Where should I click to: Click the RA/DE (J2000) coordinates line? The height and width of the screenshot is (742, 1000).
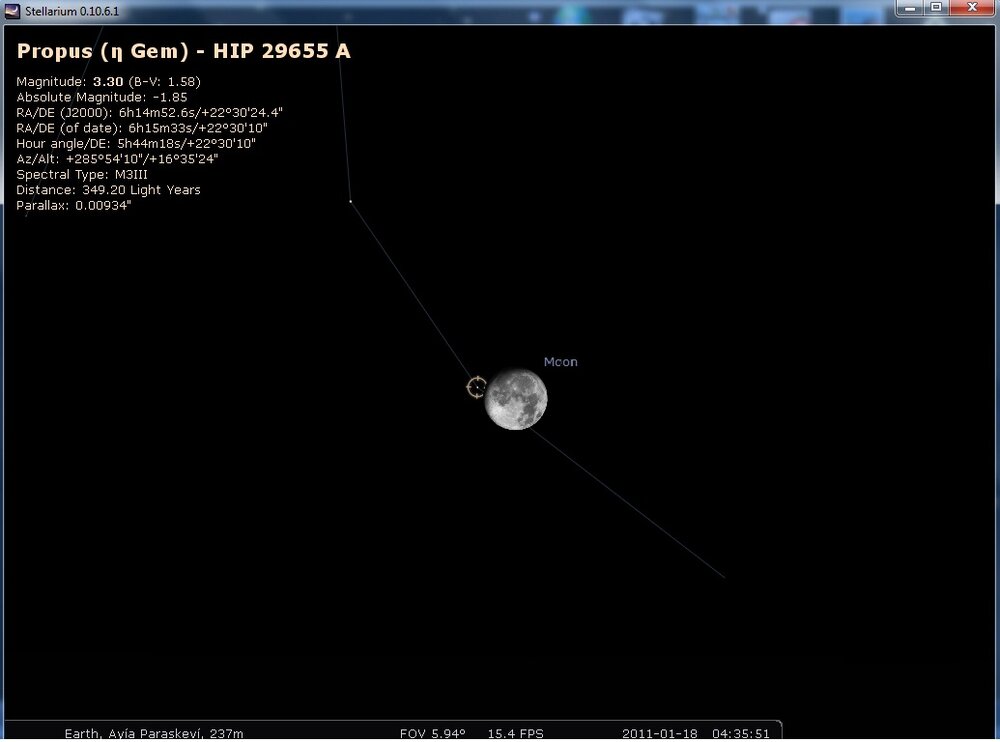[150, 113]
